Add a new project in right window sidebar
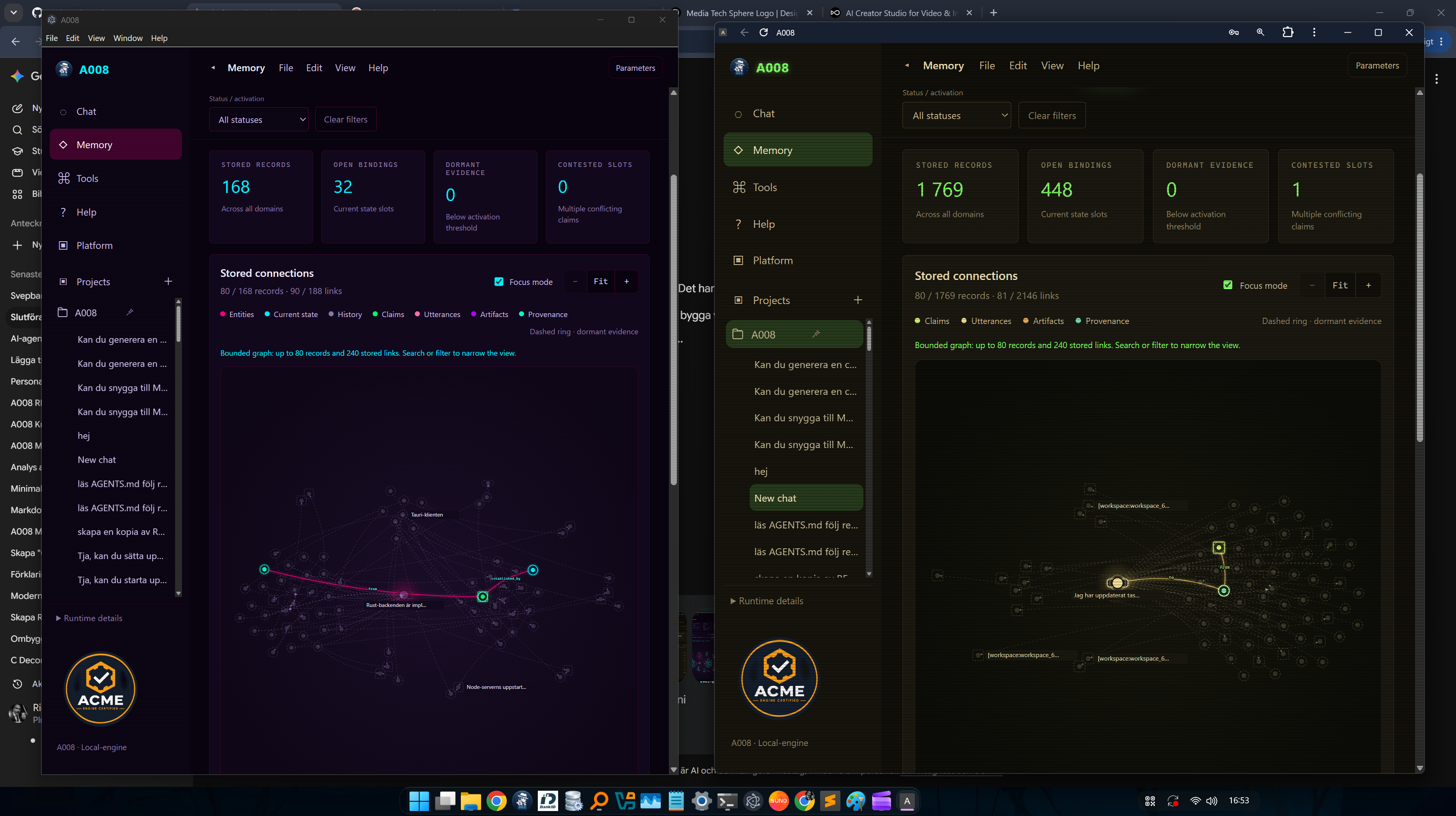Viewport: 1456px width, 816px height. [x=857, y=300]
